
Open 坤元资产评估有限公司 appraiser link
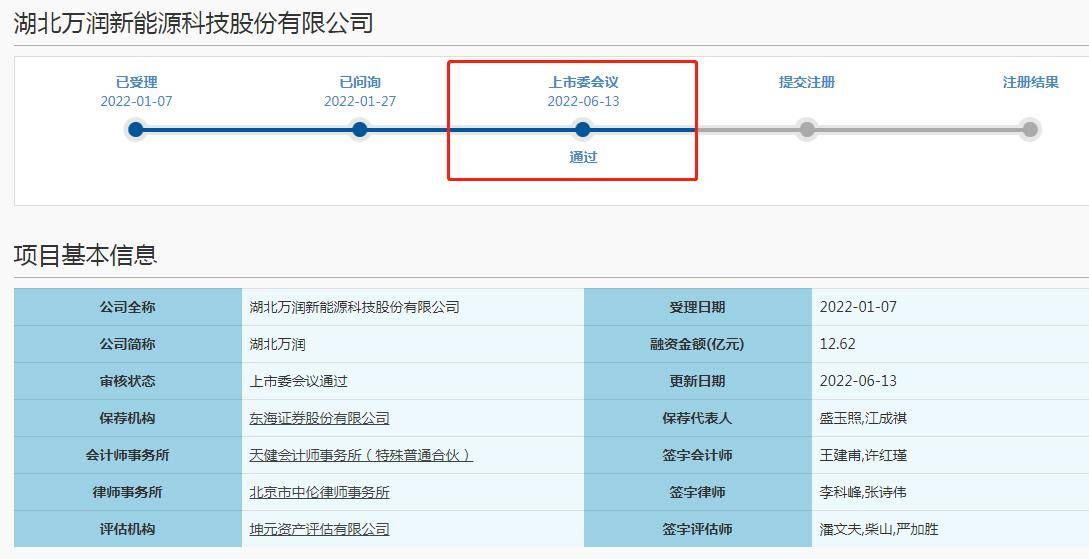tap(319, 528)
